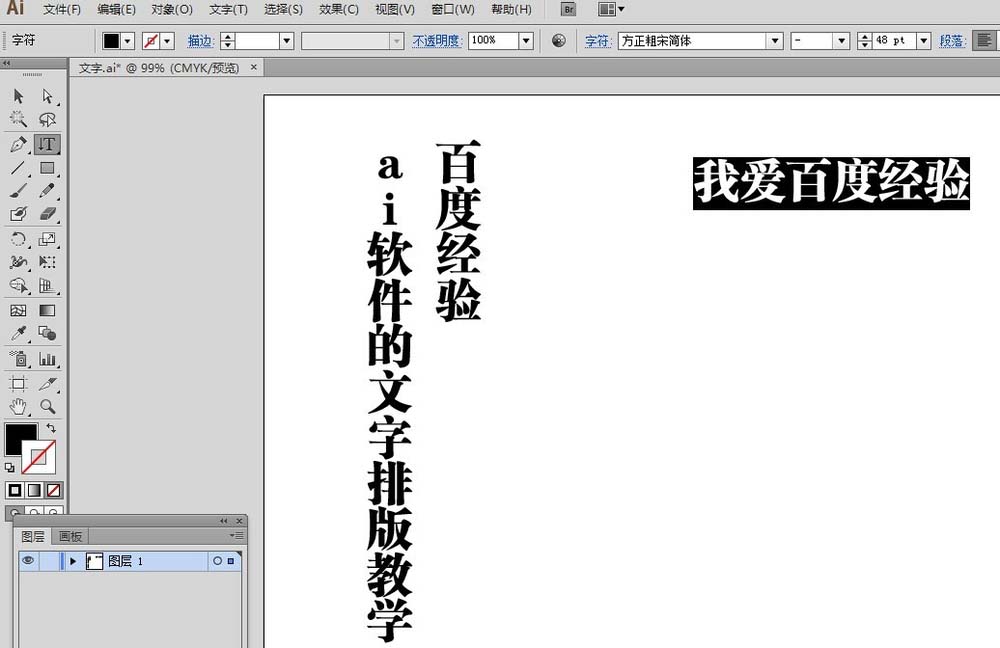Pick the Pencil tool
This screenshot has width=1000, height=648.
click(47, 191)
